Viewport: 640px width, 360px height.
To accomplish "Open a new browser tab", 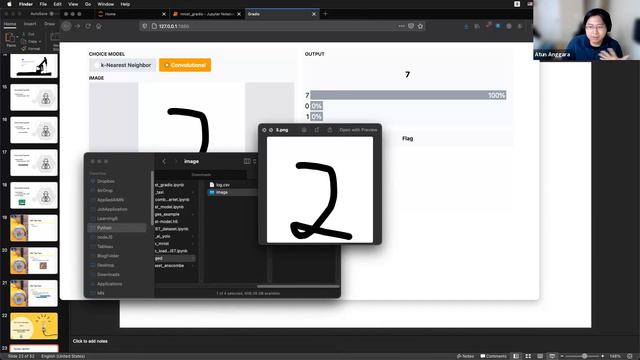I will (x=325, y=14).
